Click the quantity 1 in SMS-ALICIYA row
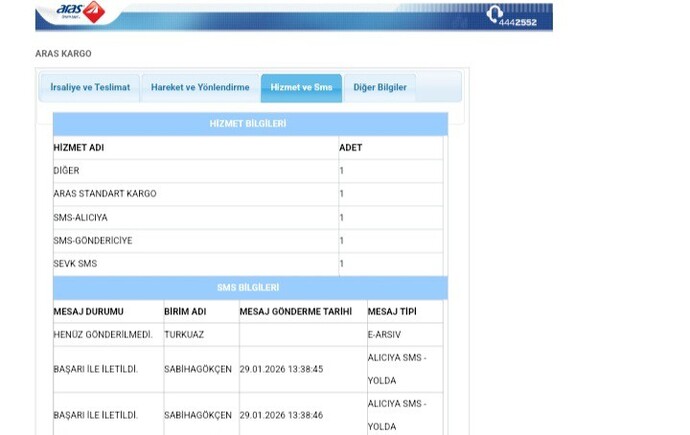The height and width of the screenshot is (435, 690). (341, 218)
